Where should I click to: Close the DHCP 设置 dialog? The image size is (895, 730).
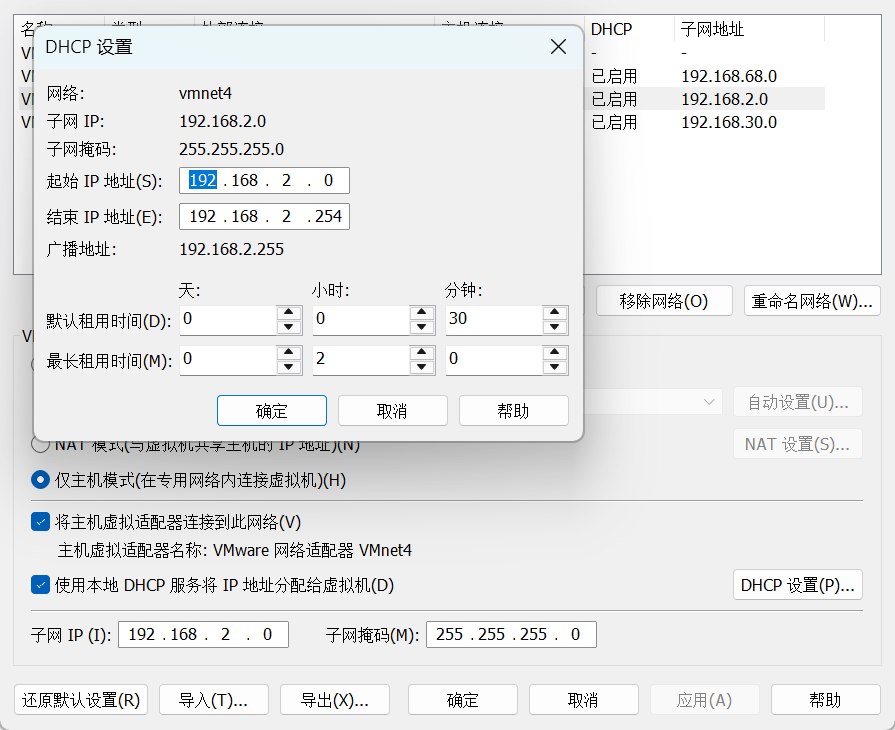point(558,47)
